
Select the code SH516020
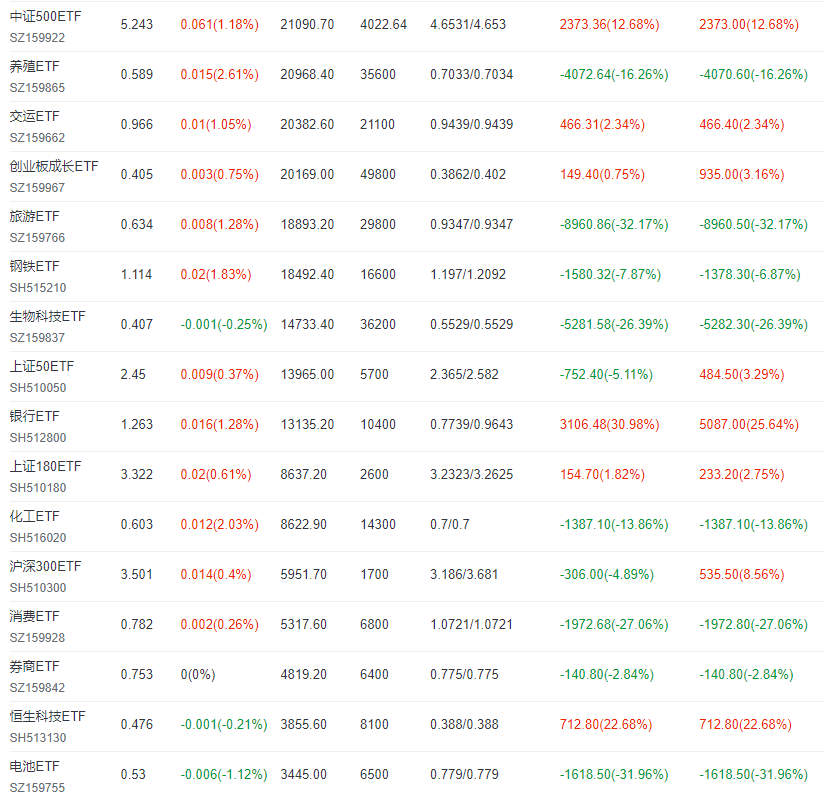[38, 538]
